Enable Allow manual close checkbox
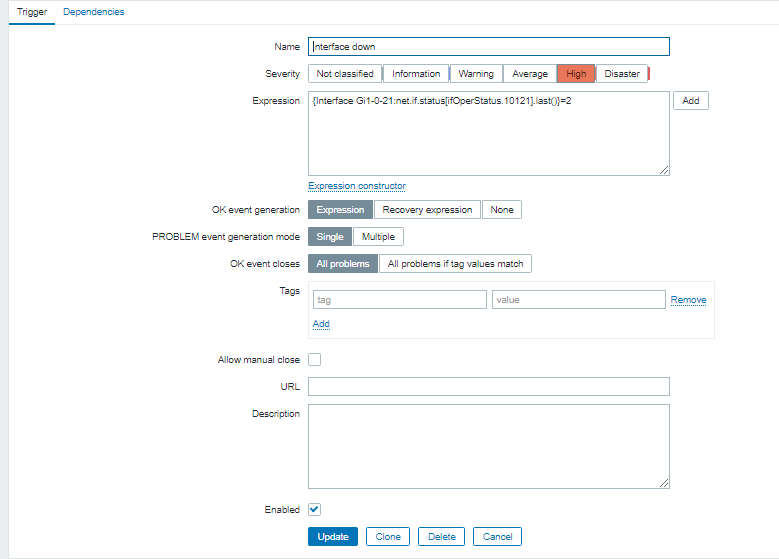This screenshot has height=559, width=779. point(315,360)
